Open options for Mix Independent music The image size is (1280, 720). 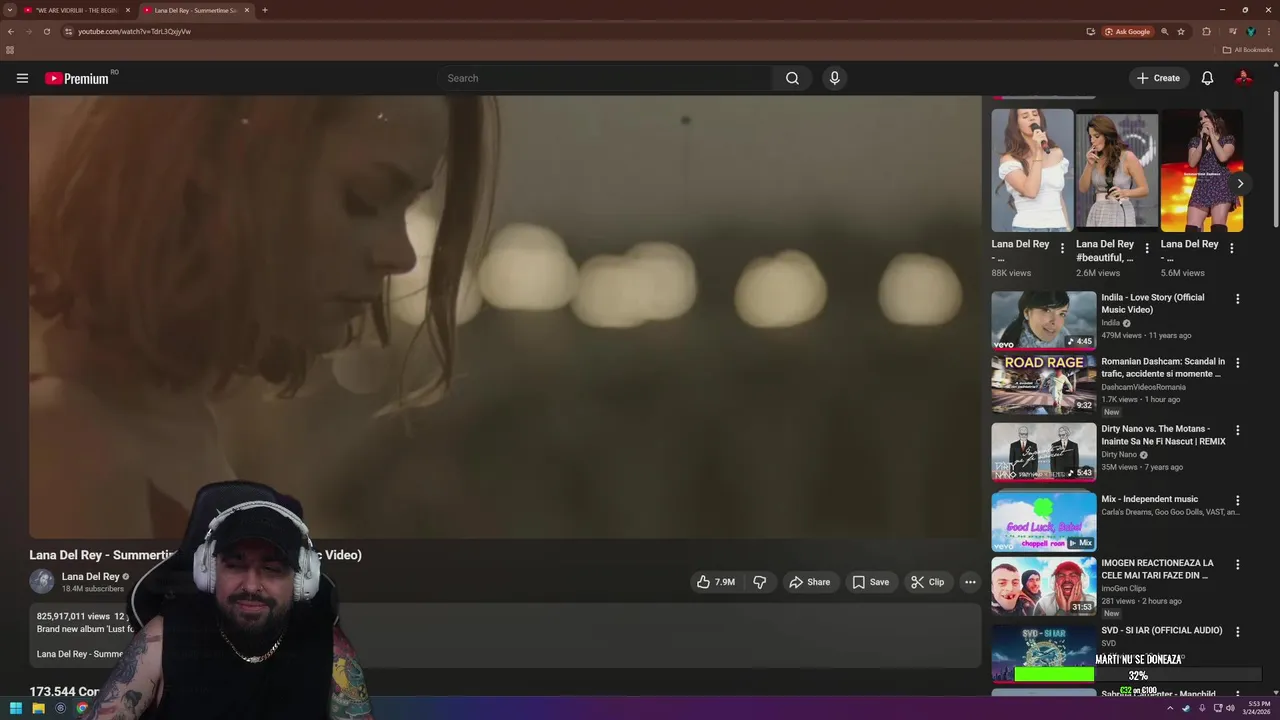click(1237, 500)
